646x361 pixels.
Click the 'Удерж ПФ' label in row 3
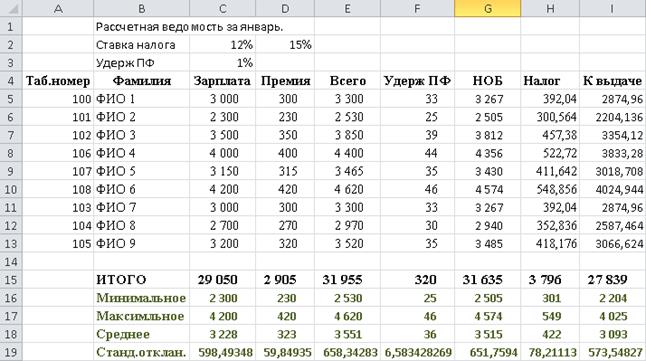pyautogui.click(x=141, y=63)
